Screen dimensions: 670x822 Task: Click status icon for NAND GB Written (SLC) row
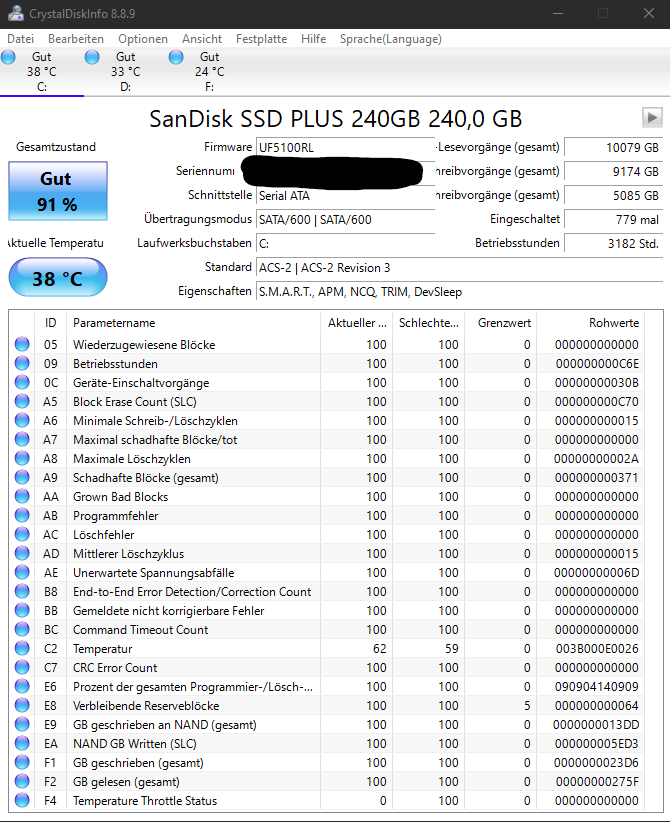(x=22, y=743)
